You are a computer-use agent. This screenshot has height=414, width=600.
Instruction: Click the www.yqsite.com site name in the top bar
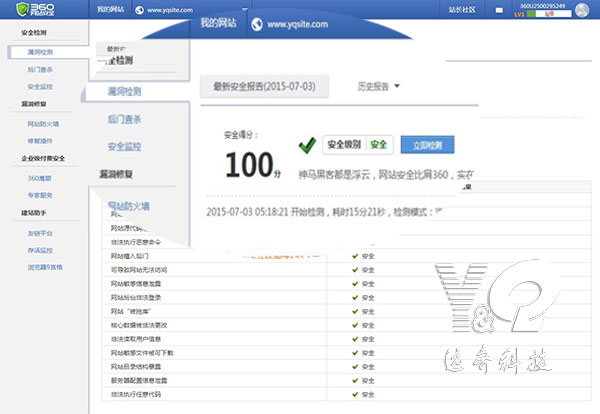click(170, 10)
